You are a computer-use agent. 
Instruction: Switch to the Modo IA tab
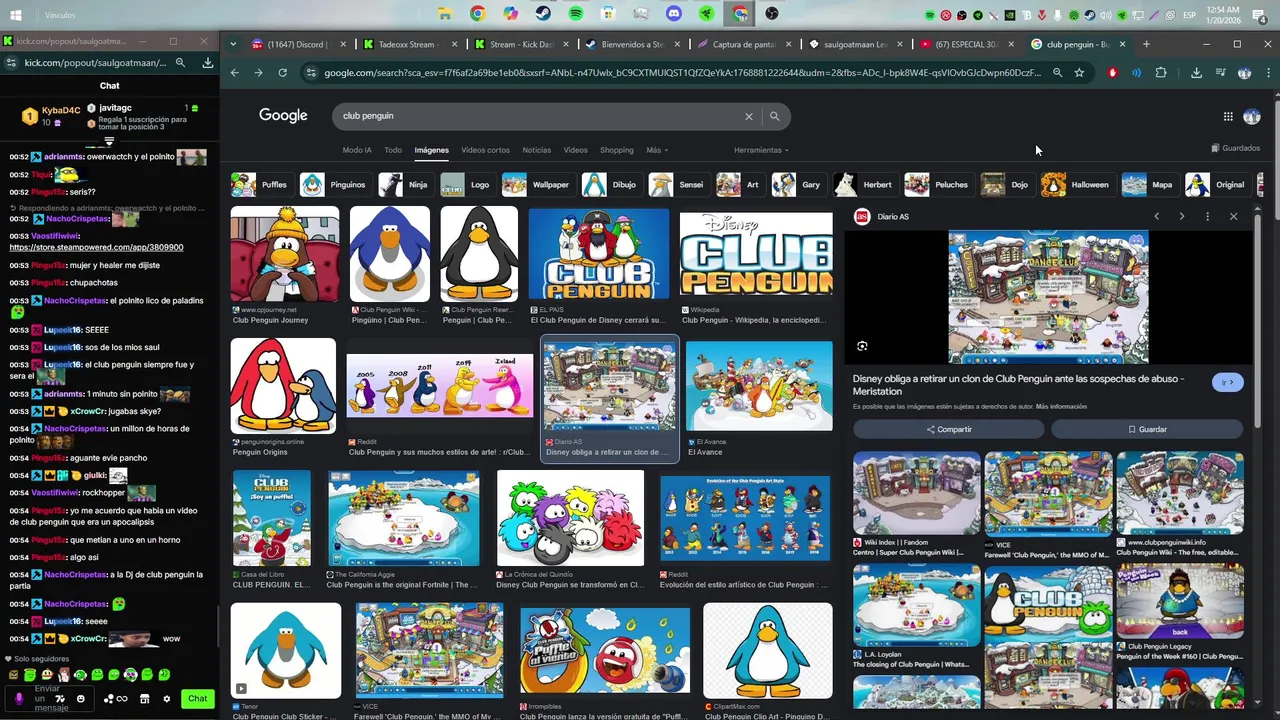tap(357, 150)
